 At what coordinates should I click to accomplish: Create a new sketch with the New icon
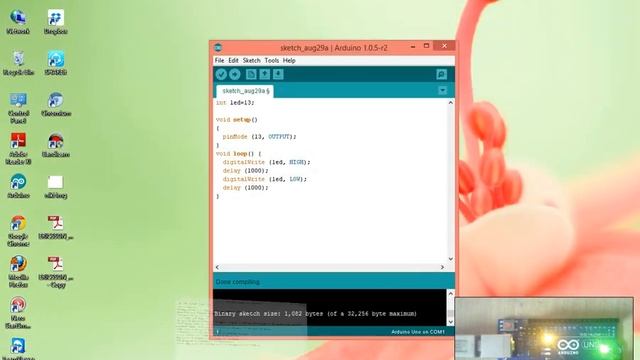click(x=251, y=74)
